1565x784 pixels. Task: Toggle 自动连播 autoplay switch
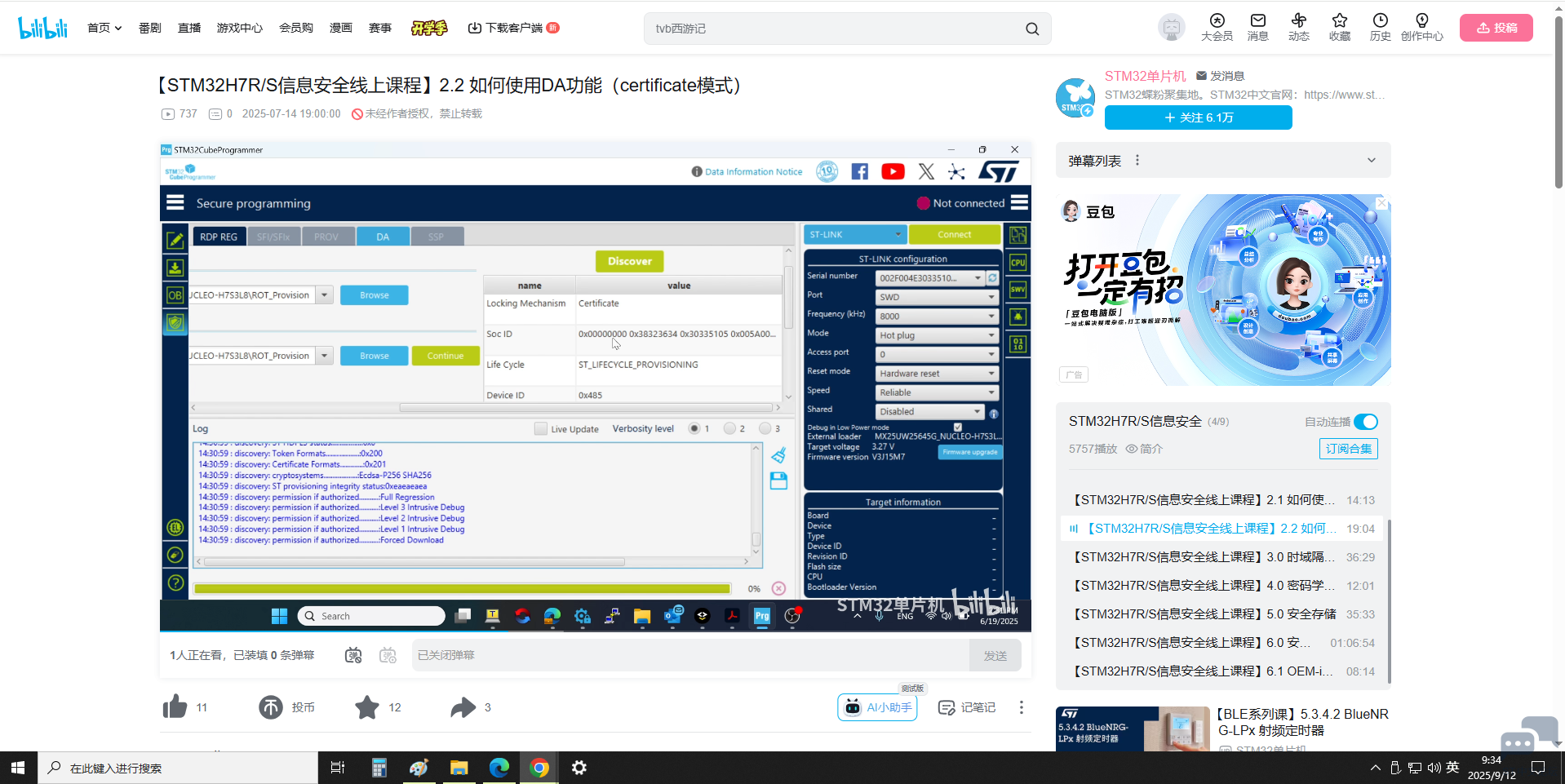tap(1366, 422)
